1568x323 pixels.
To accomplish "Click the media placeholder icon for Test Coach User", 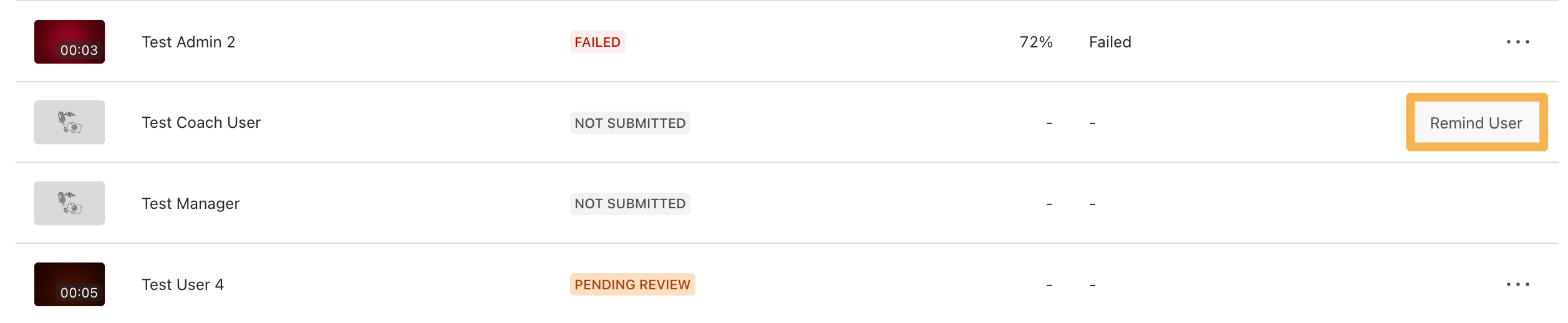I will [x=69, y=122].
